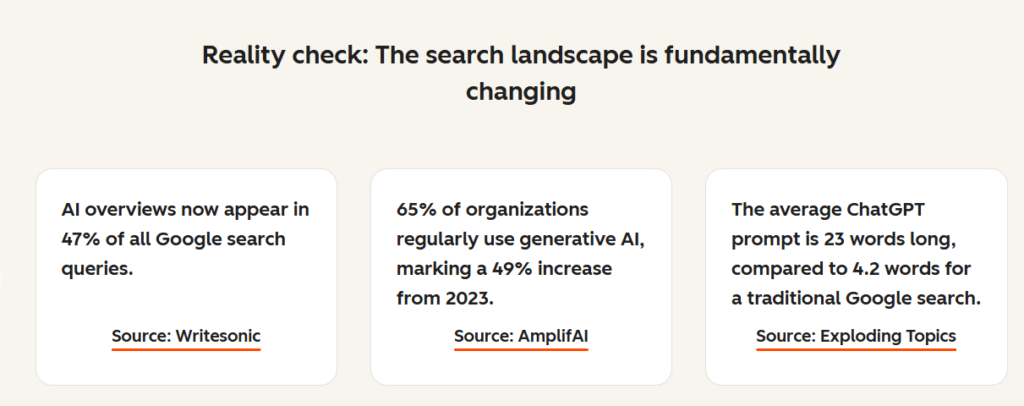Open the AmplifAI source link

[x=521, y=336]
